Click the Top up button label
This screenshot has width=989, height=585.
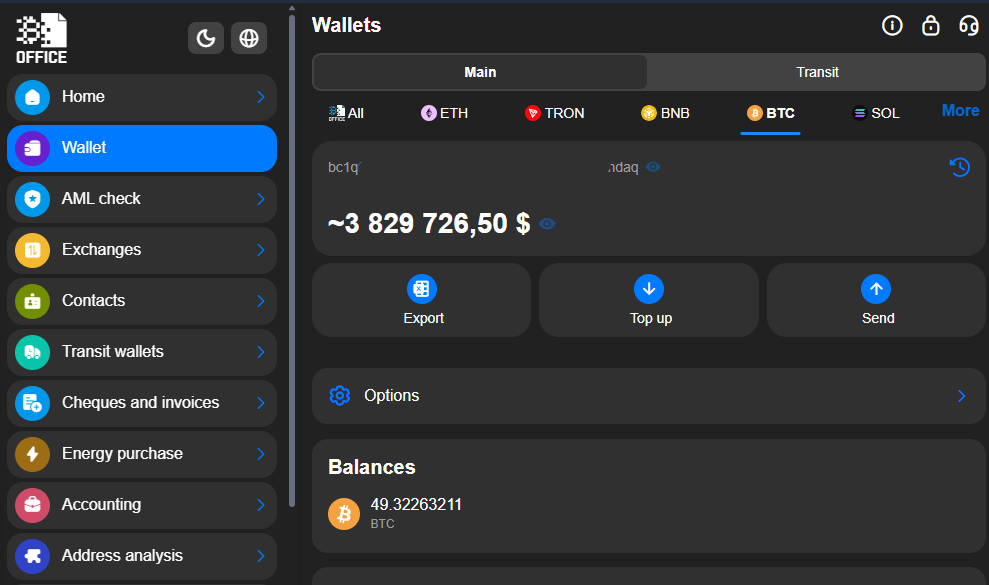click(651, 318)
